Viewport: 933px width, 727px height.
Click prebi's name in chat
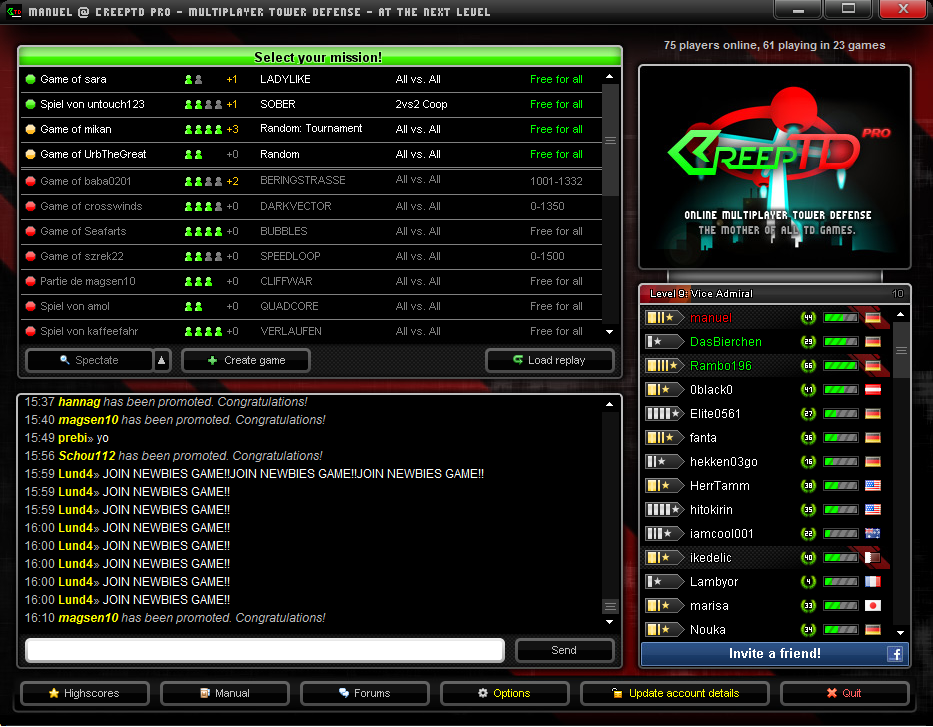point(73,438)
